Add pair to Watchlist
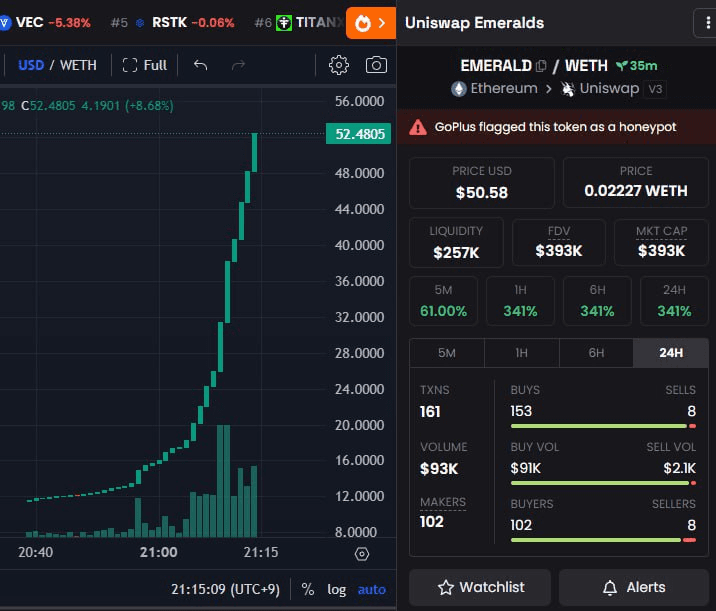Screen dimensions: 716x611 click(x=480, y=587)
